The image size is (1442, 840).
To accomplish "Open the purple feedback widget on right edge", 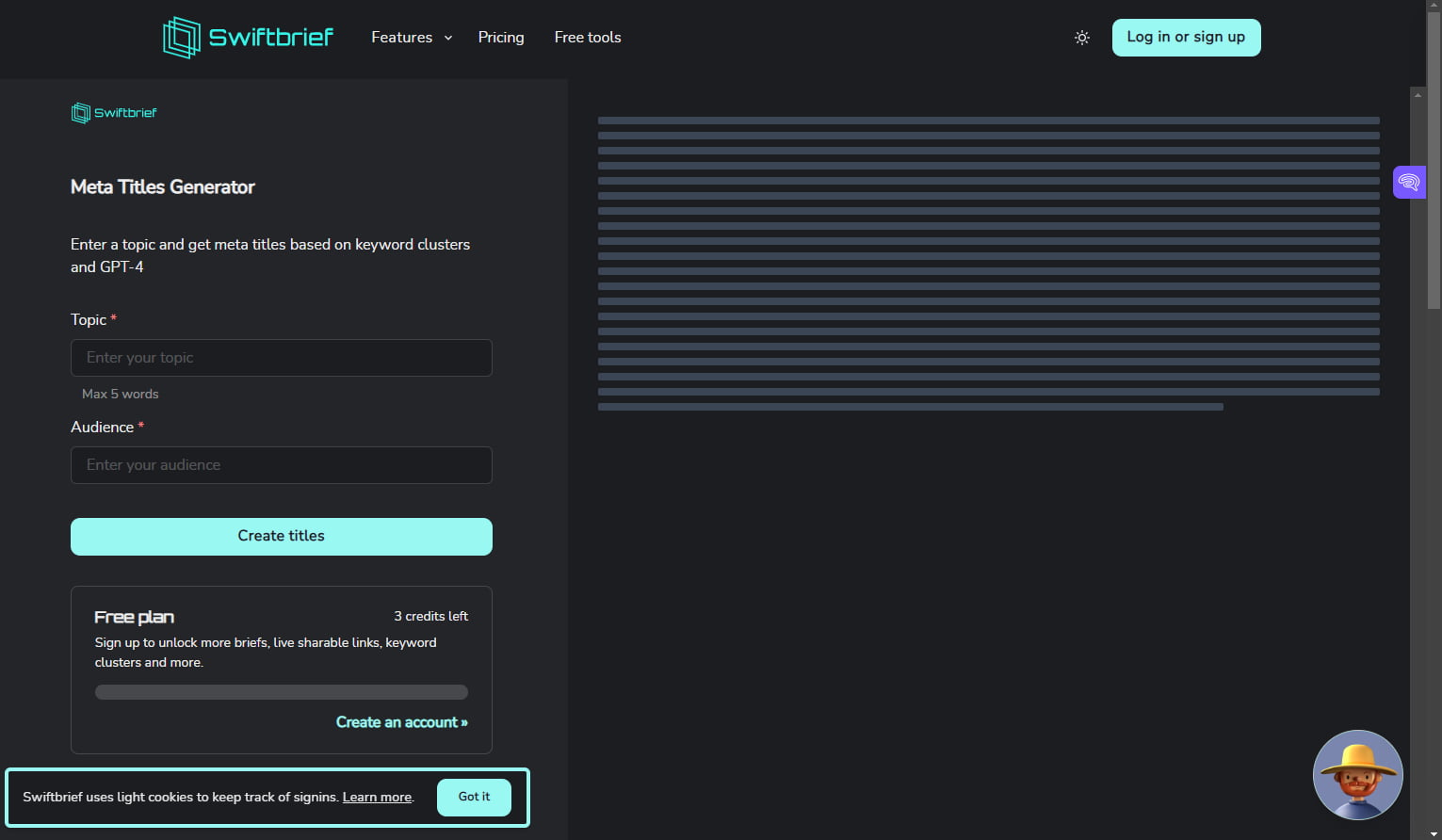I will pyautogui.click(x=1408, y=181).
